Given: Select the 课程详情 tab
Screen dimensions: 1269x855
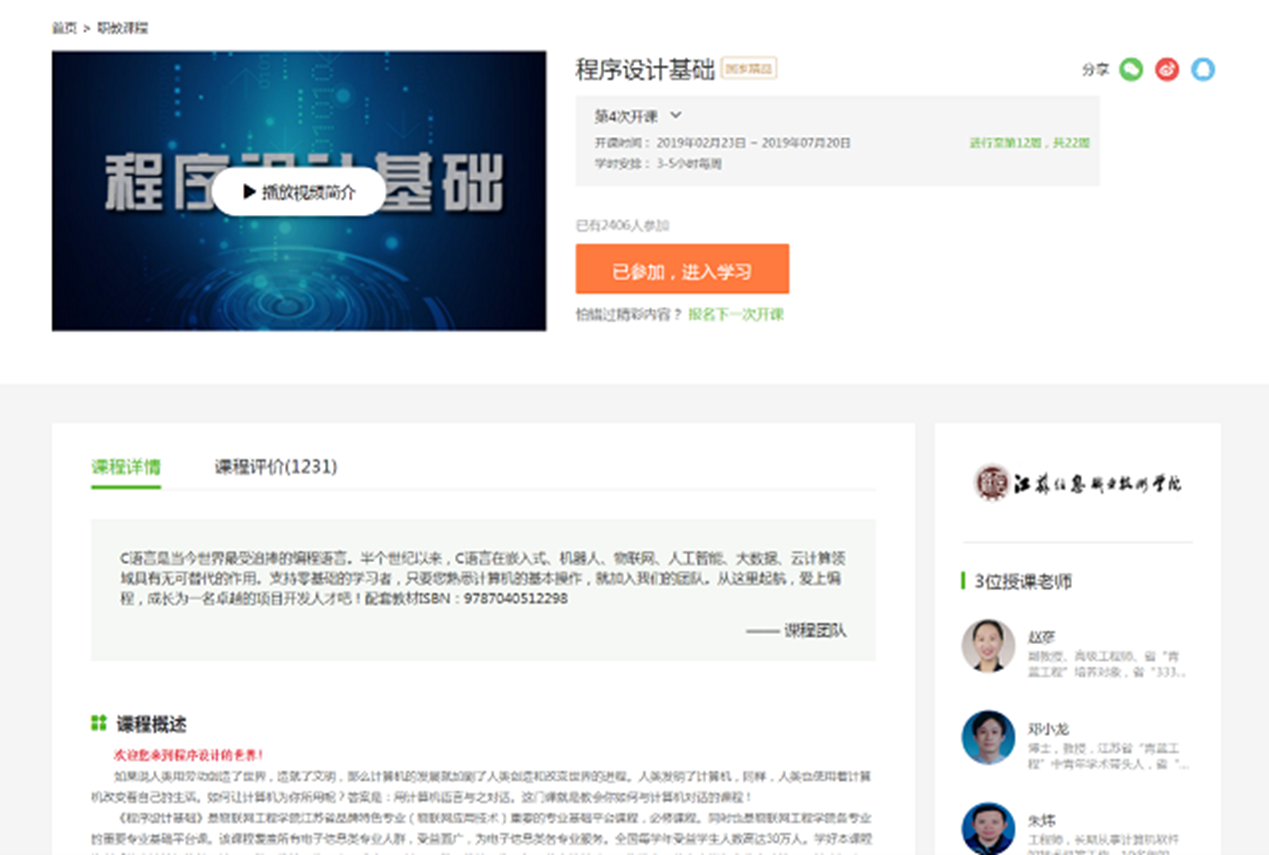Looking at the screenshot, I should click(x=126, y=466).
